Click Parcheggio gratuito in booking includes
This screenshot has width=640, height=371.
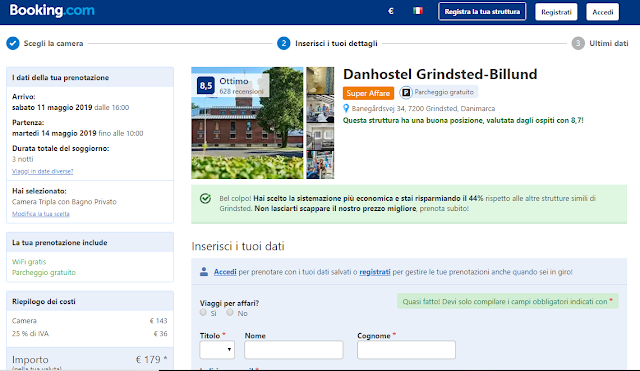(x=44, y=273)
